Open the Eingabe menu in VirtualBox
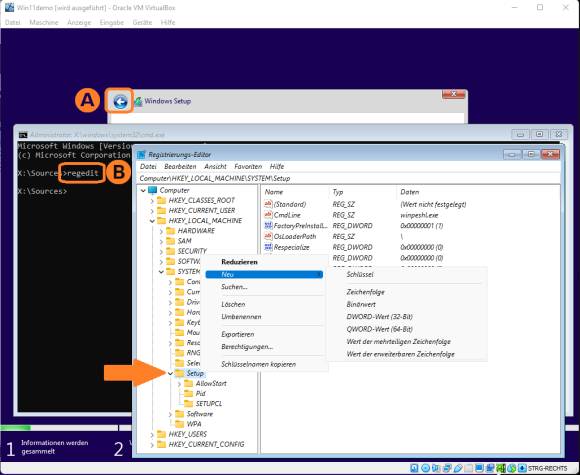Screen dimensions: 580x475 click(x=112, y=22)
